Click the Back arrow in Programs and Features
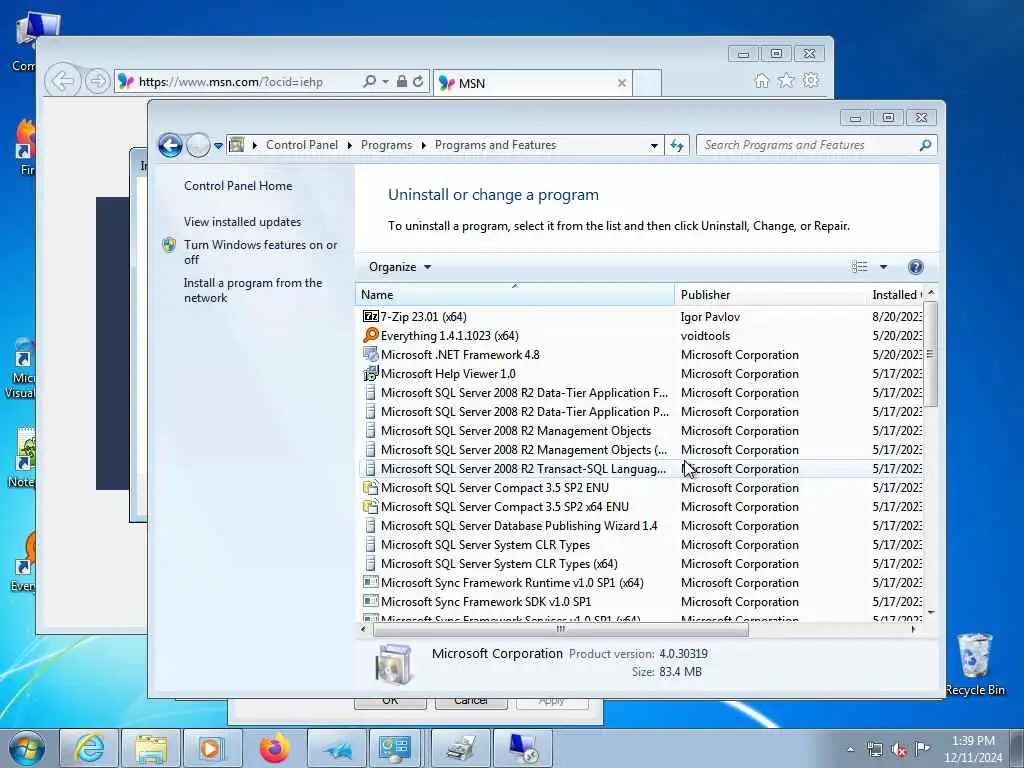The width and height of the screenshot is (1024, 768). click(x=170, y=145)
